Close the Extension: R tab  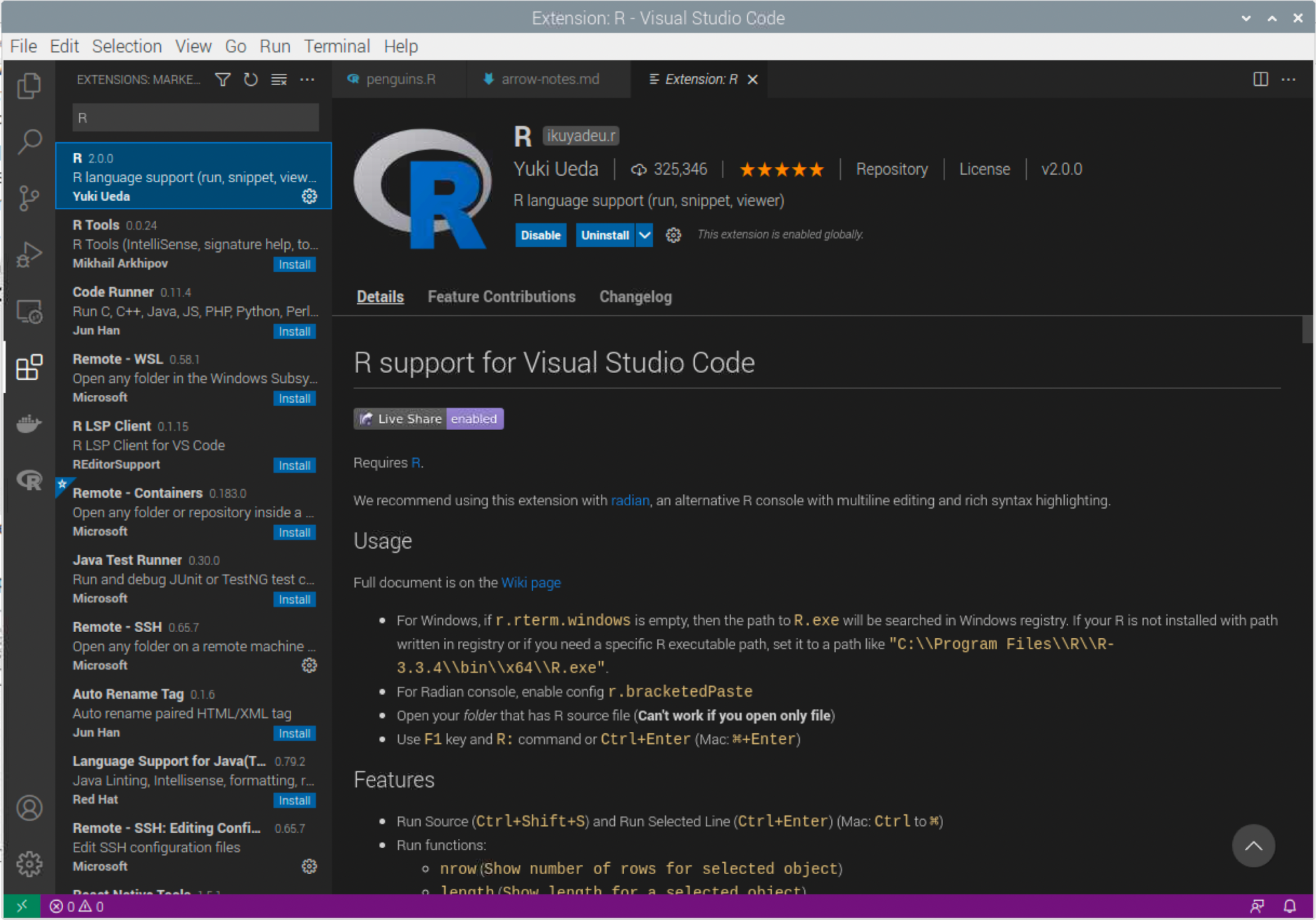752,80
